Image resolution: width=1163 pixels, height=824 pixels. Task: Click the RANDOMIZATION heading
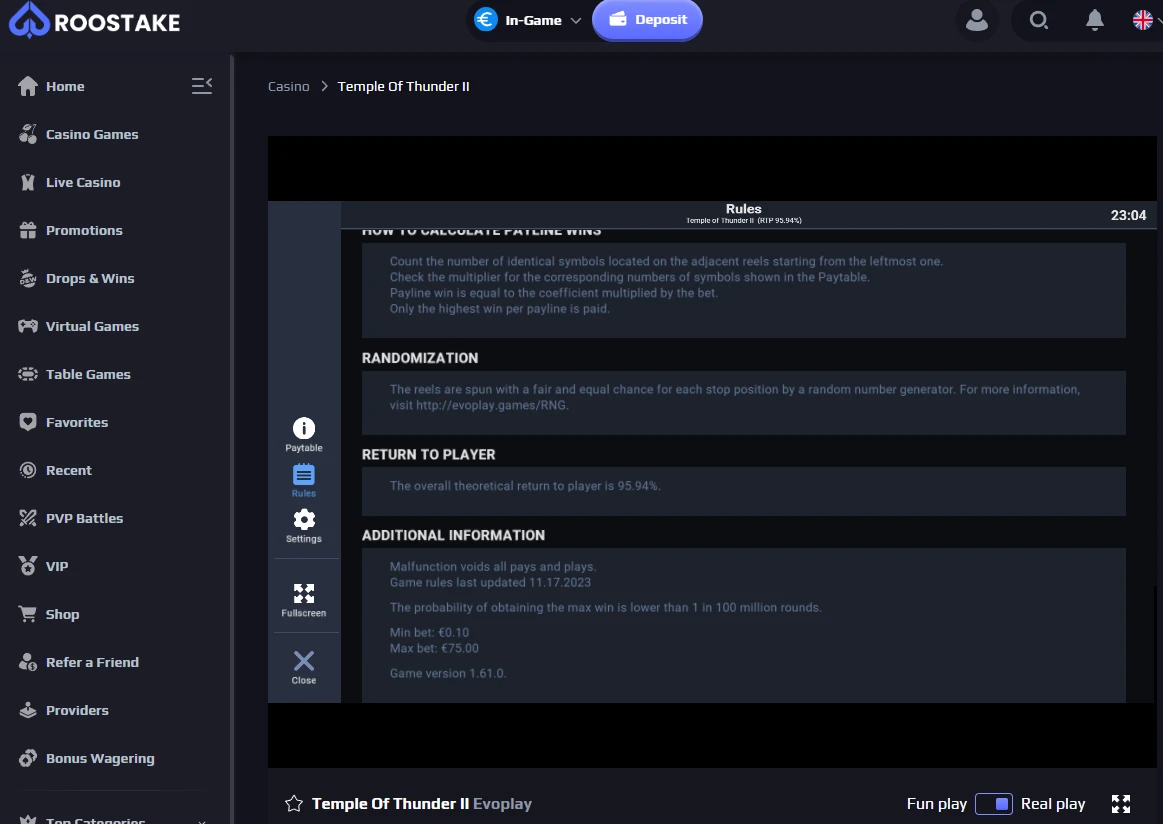click(x=420, y=358)
